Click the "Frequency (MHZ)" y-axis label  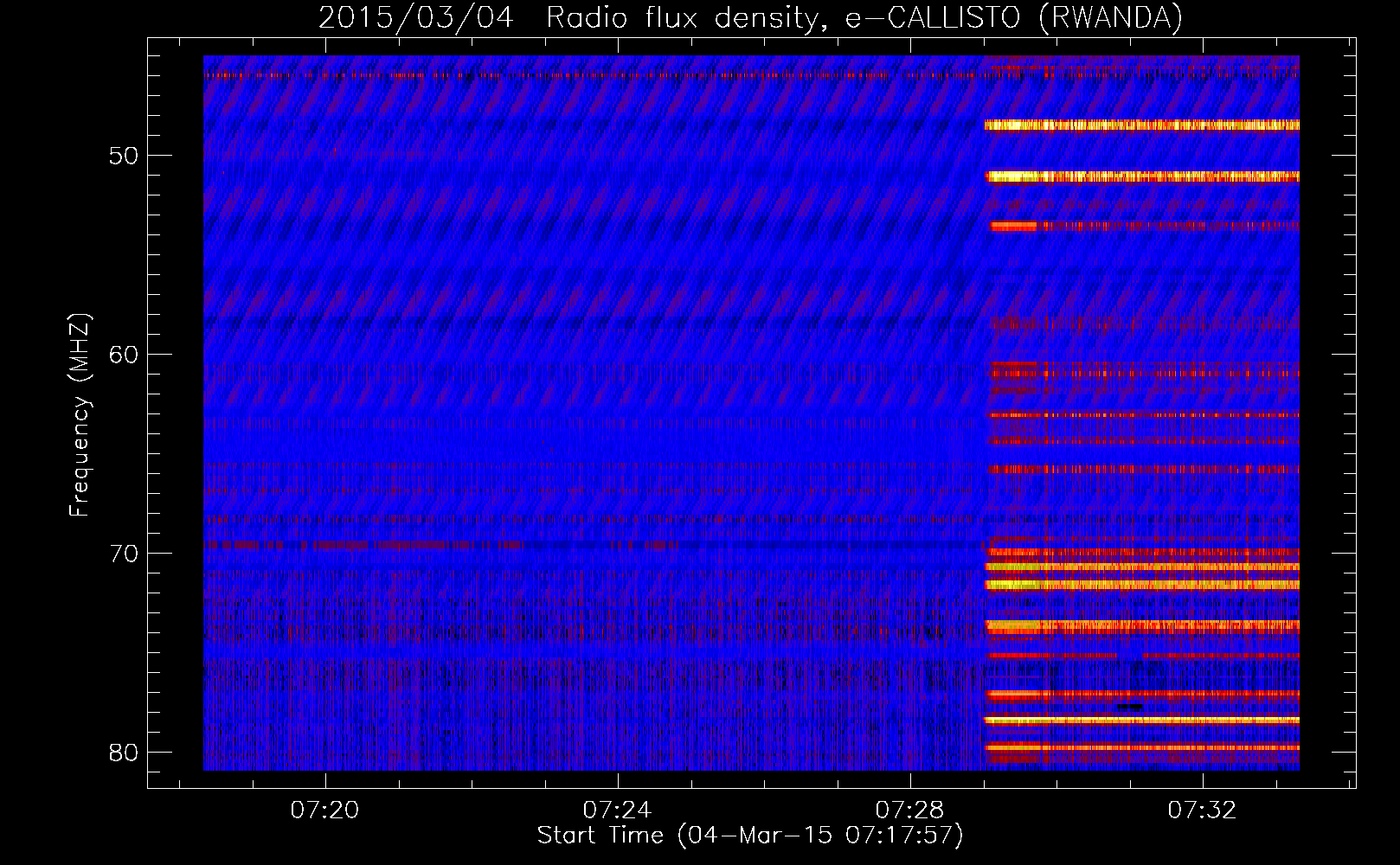[80, 415]
